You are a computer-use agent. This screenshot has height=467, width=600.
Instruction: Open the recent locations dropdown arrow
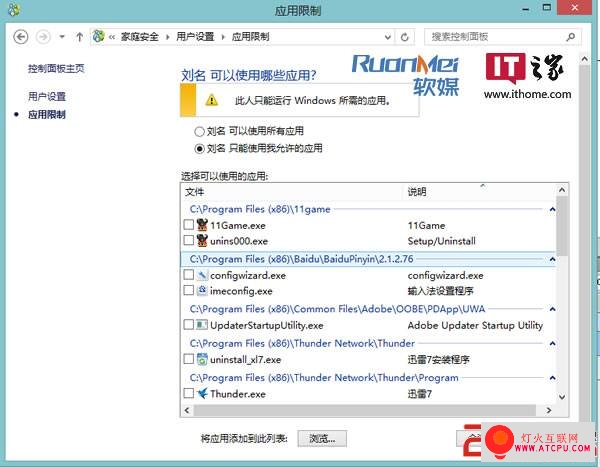coord(62,37)
